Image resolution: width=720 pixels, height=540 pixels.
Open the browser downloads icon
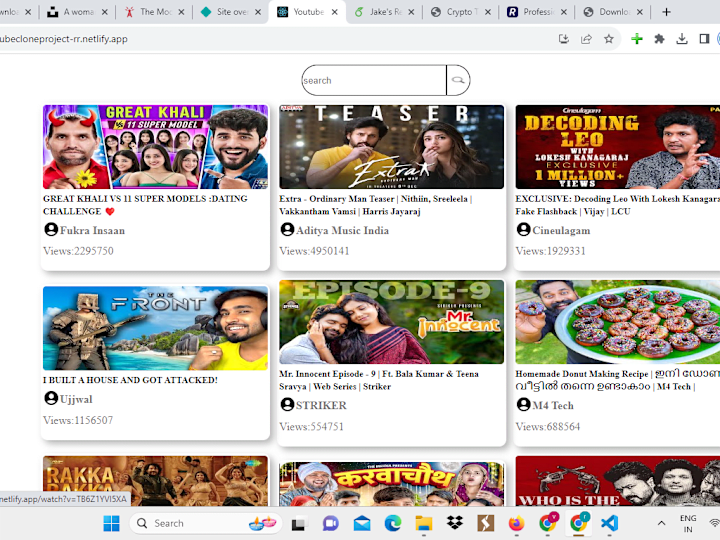682,39
